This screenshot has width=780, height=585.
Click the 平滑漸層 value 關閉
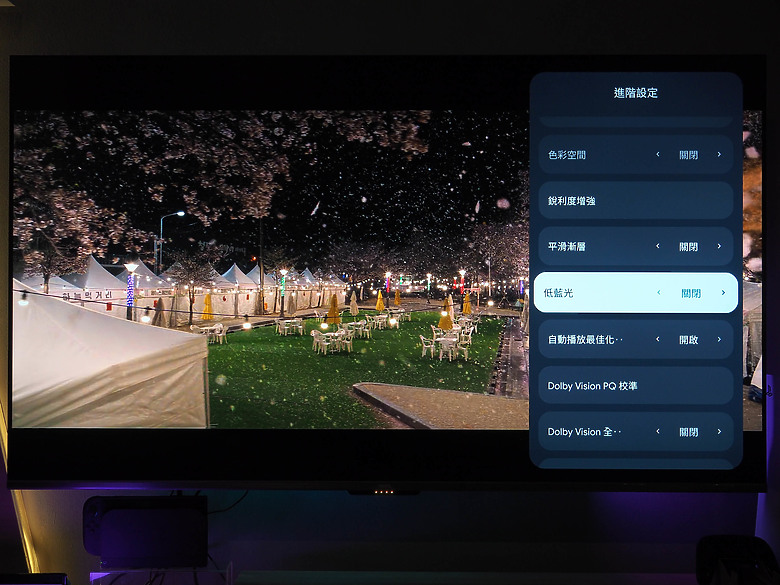[x=688, y=246]
